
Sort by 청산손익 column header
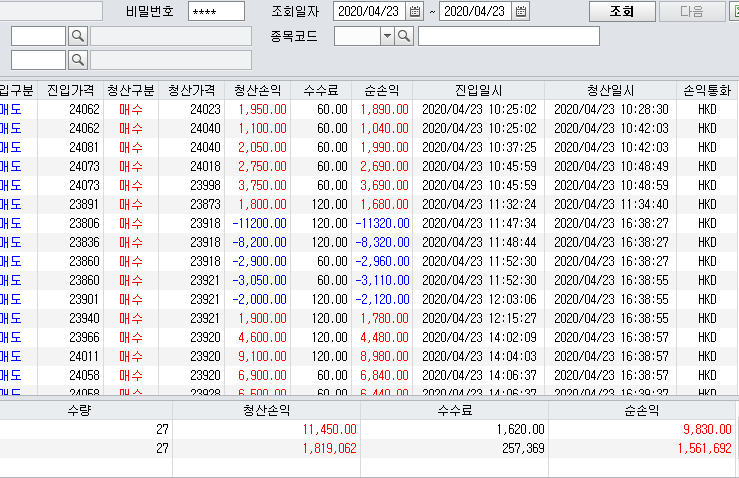coord(258,89)
